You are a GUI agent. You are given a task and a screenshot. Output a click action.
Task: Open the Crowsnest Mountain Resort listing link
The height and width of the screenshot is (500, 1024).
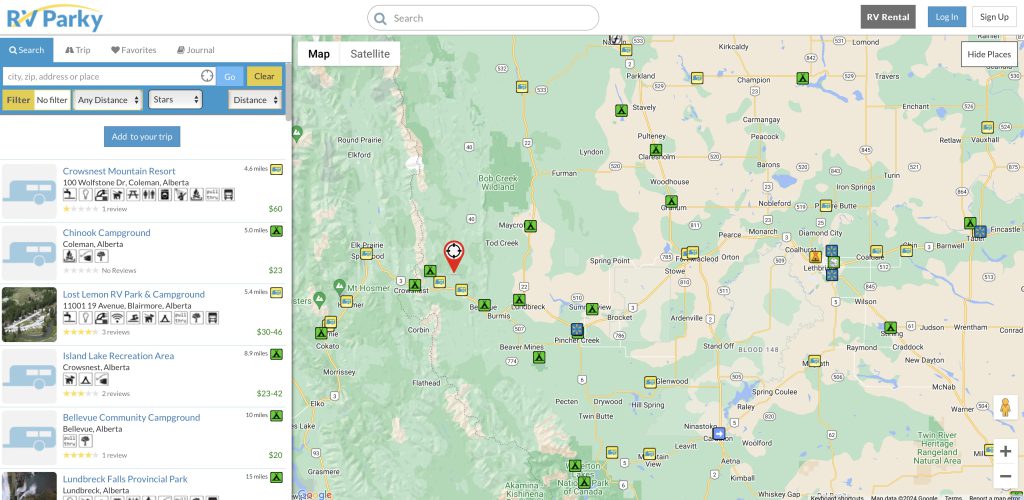pyautogui.click(x=119, y=171)
